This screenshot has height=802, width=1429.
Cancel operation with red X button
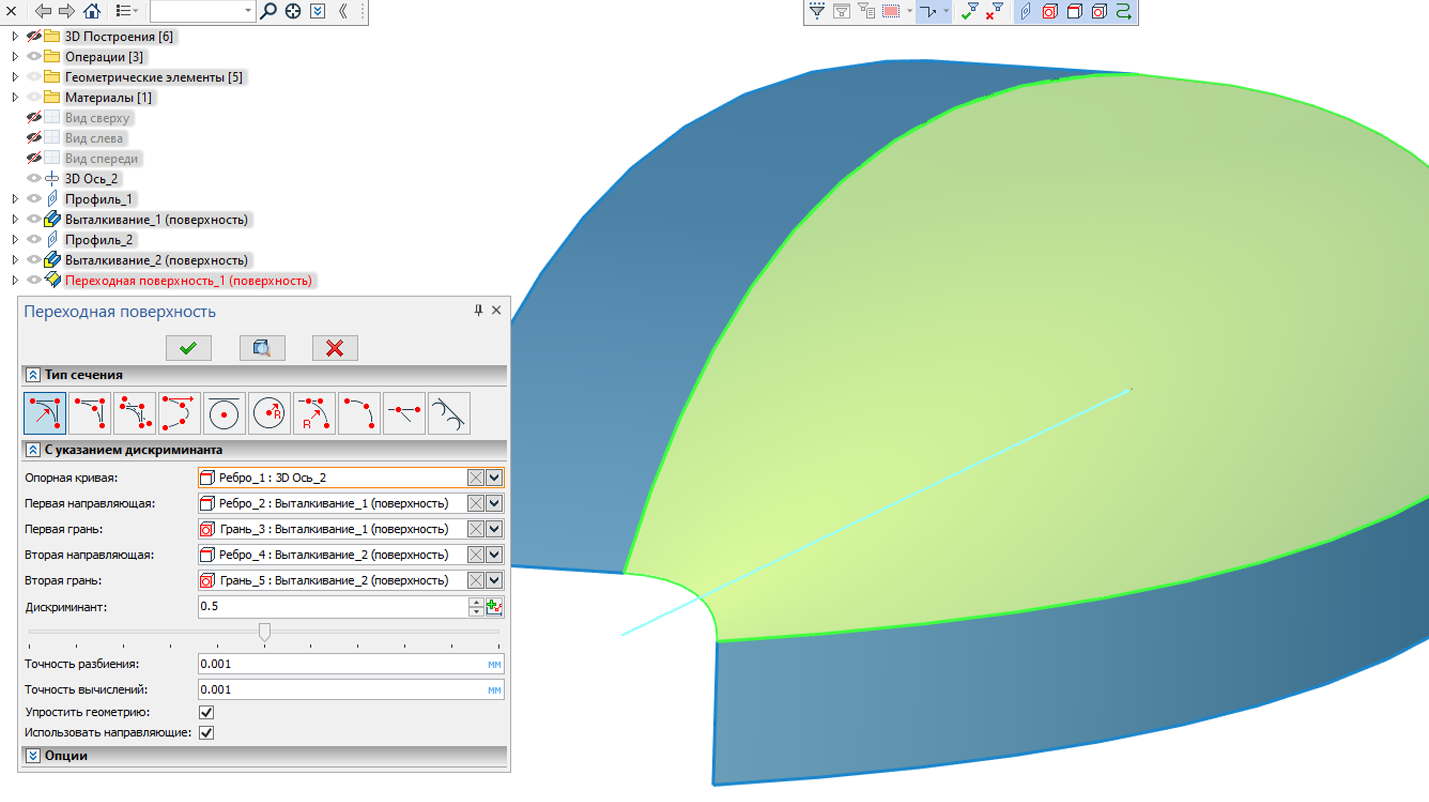(335, 348)
